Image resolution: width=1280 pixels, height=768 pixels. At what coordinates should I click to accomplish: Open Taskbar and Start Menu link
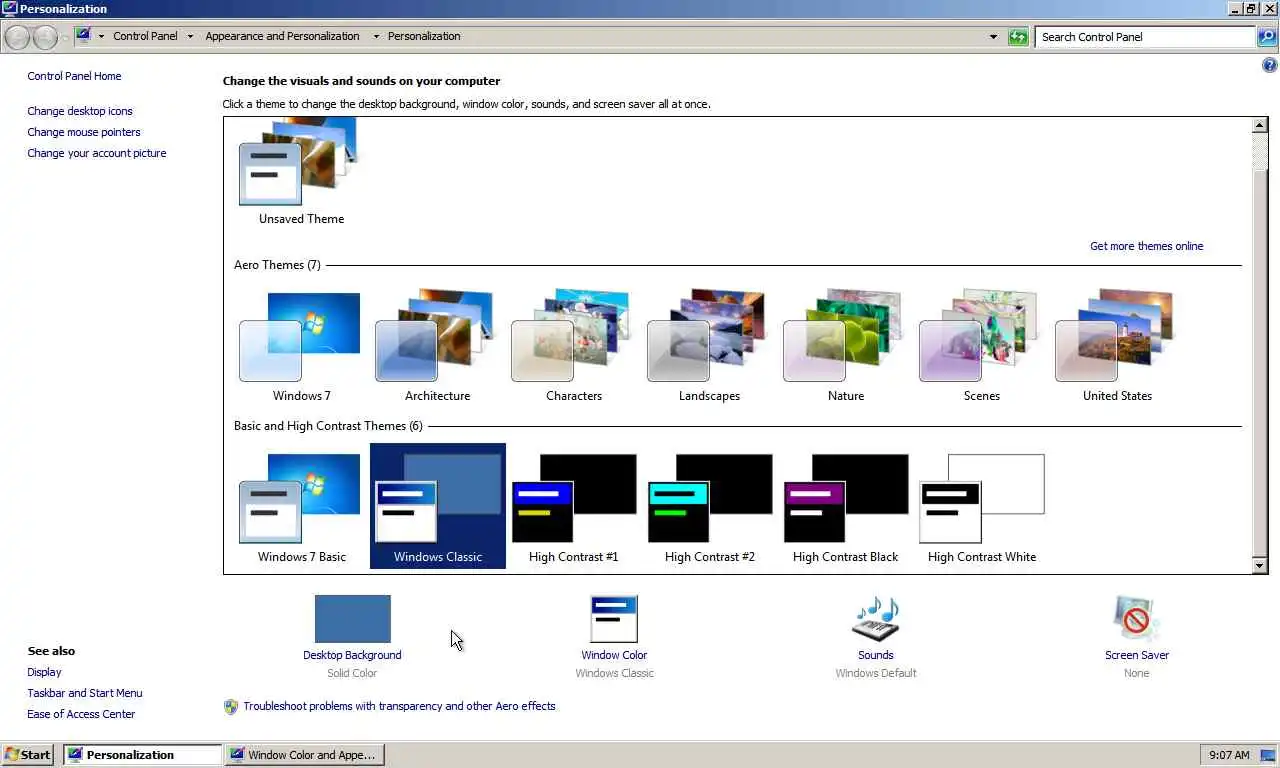[x=85, y=693]
